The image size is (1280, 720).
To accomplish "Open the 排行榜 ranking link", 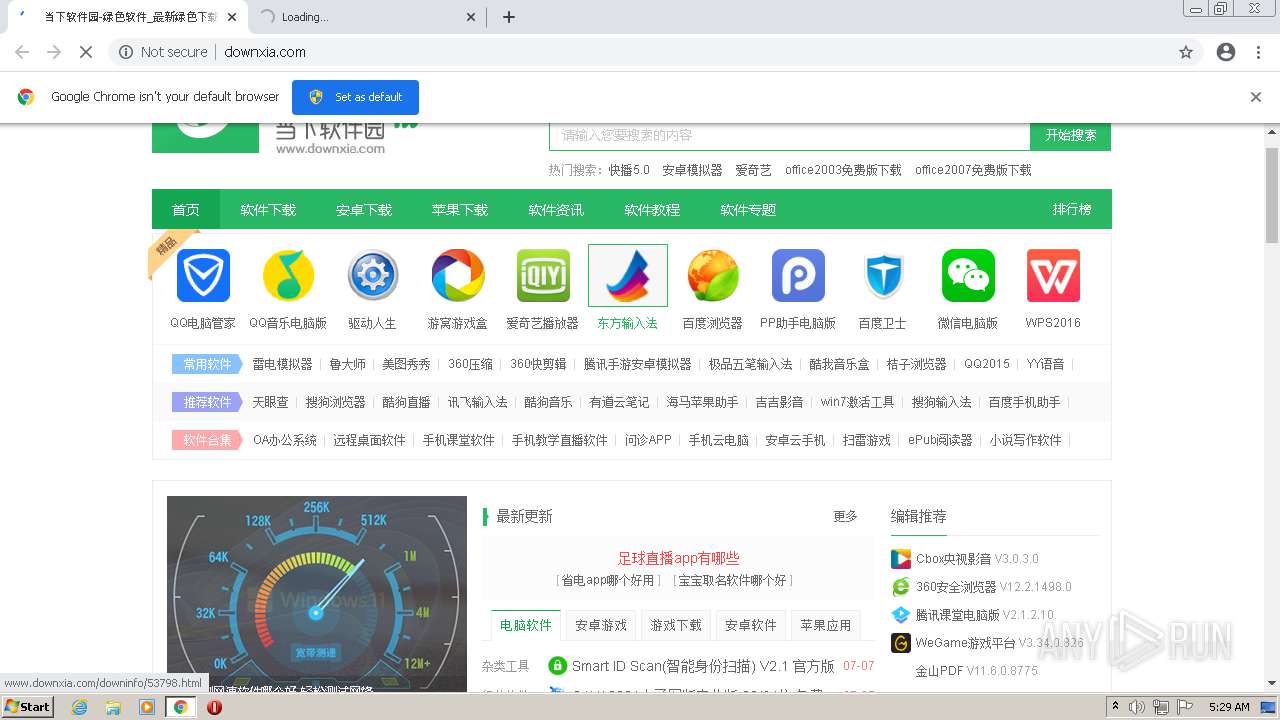I will pos(1072,209).
